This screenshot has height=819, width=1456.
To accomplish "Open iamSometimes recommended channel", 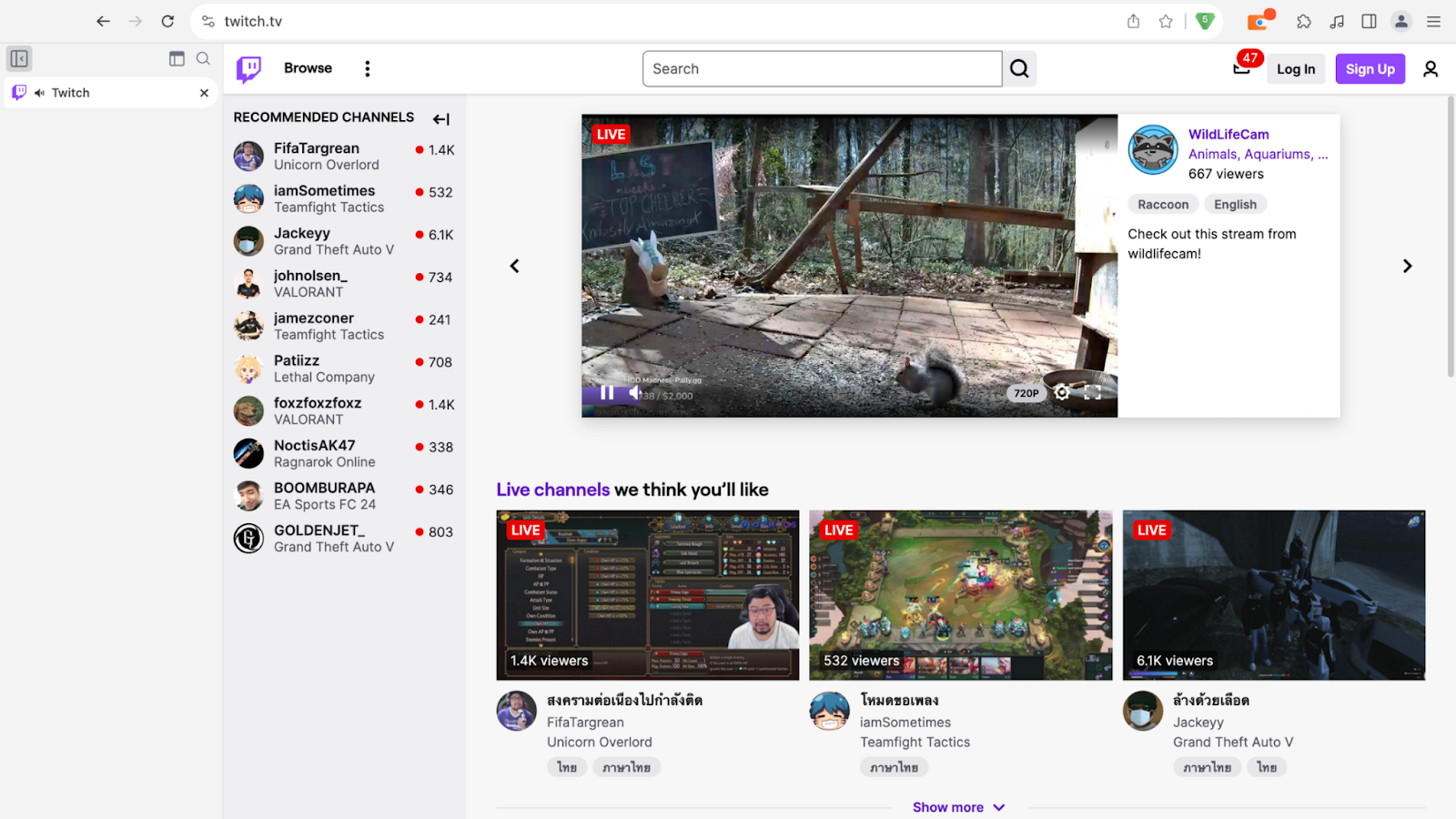I will click(x=344, y=198).
